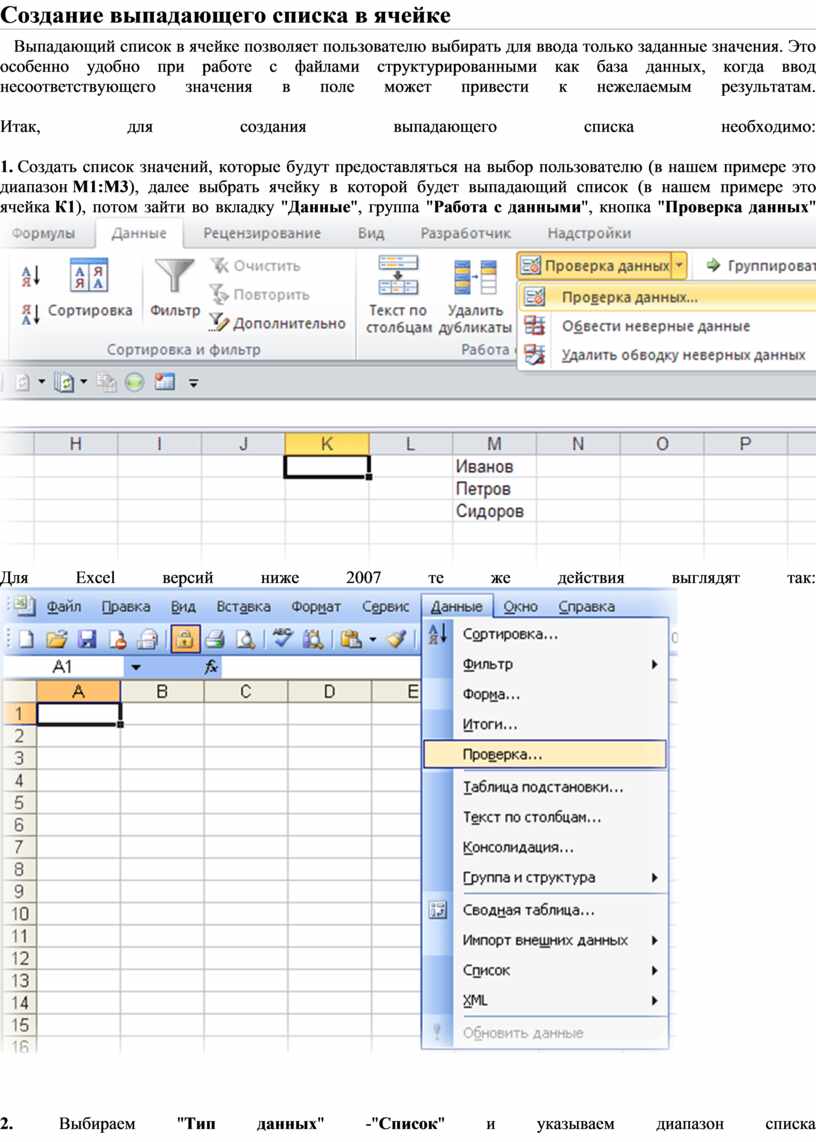This screenshot has height=1142, width=816.
Task: Click the Print icon in Excel 2003 toolbar
Action: click(x=215, y=639)
